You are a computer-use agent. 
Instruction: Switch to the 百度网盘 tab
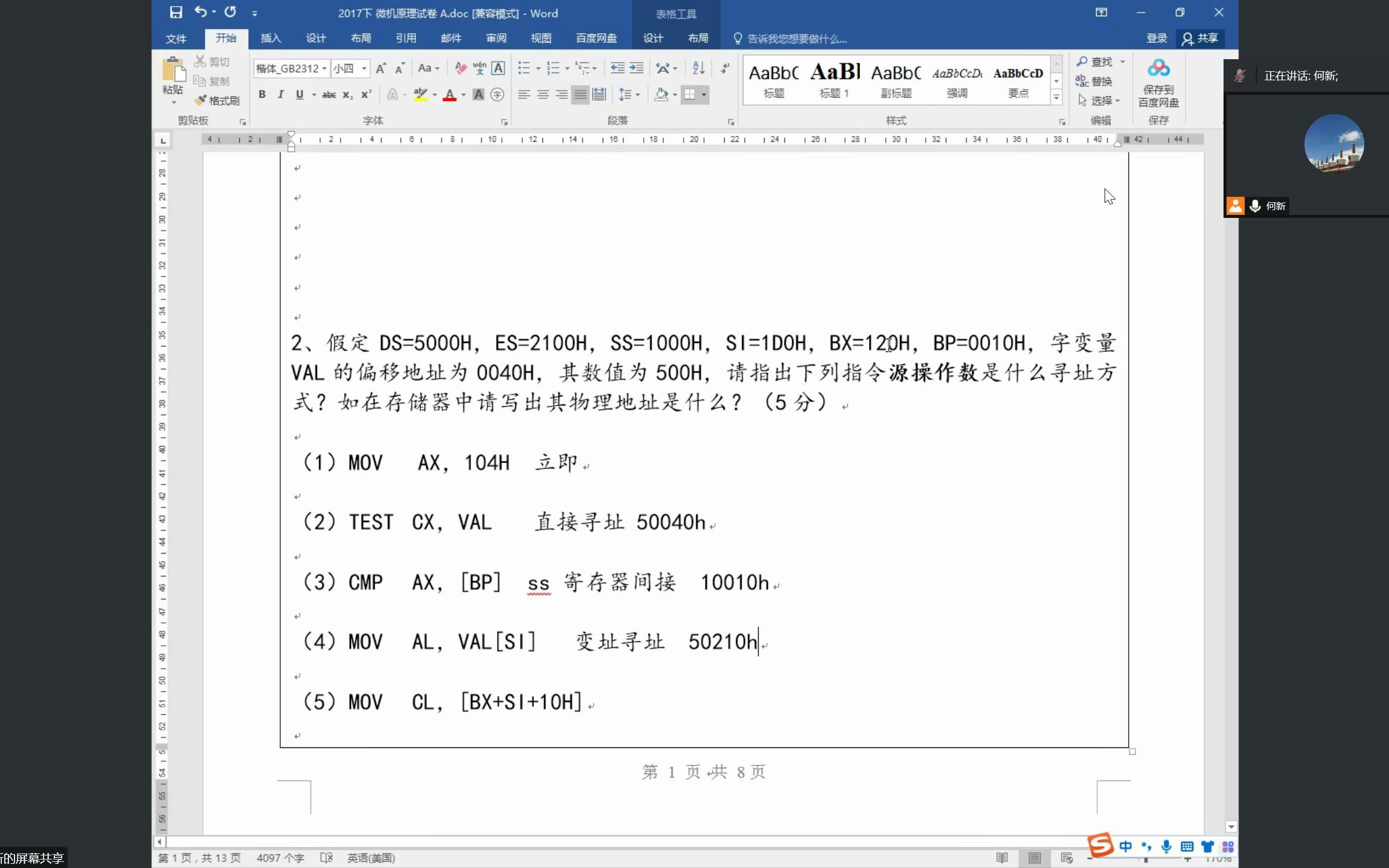(x=596, y=38)
